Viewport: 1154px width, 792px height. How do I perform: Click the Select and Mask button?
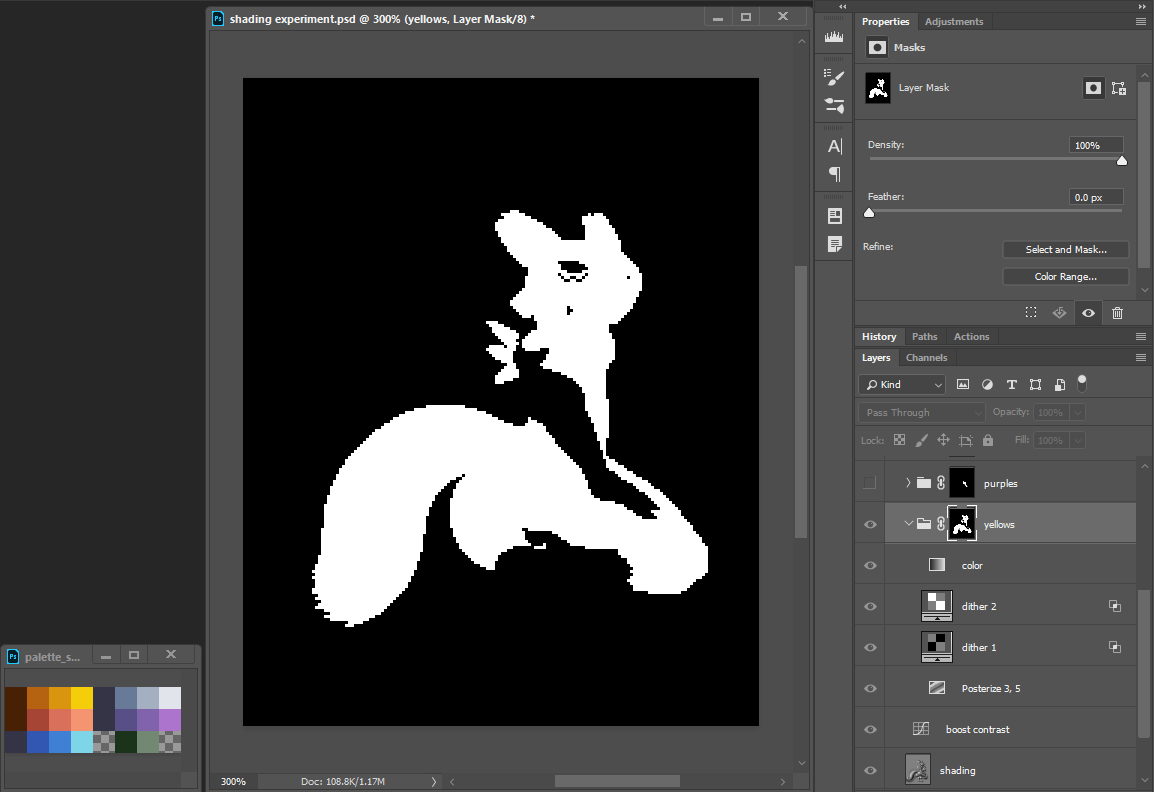(x=1065, y=250)
